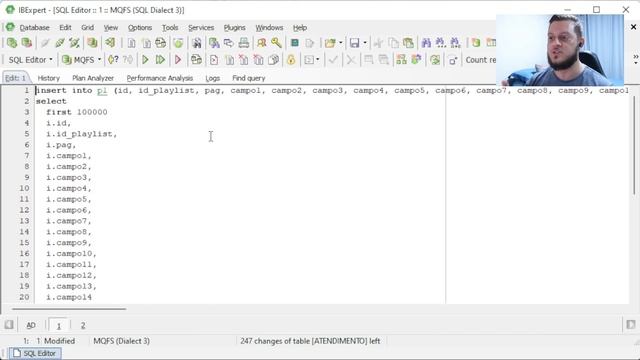This screenshot has height=360, width=640.
Task: Click the Unregister Database toolbar icon
Action: click(27, 43)
